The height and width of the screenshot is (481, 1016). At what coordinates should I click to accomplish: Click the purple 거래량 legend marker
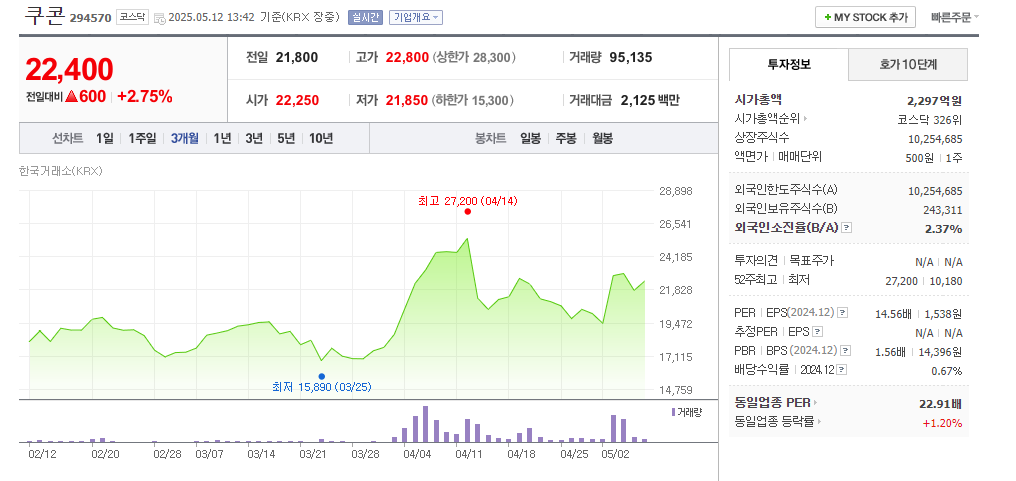click(674, 412)
